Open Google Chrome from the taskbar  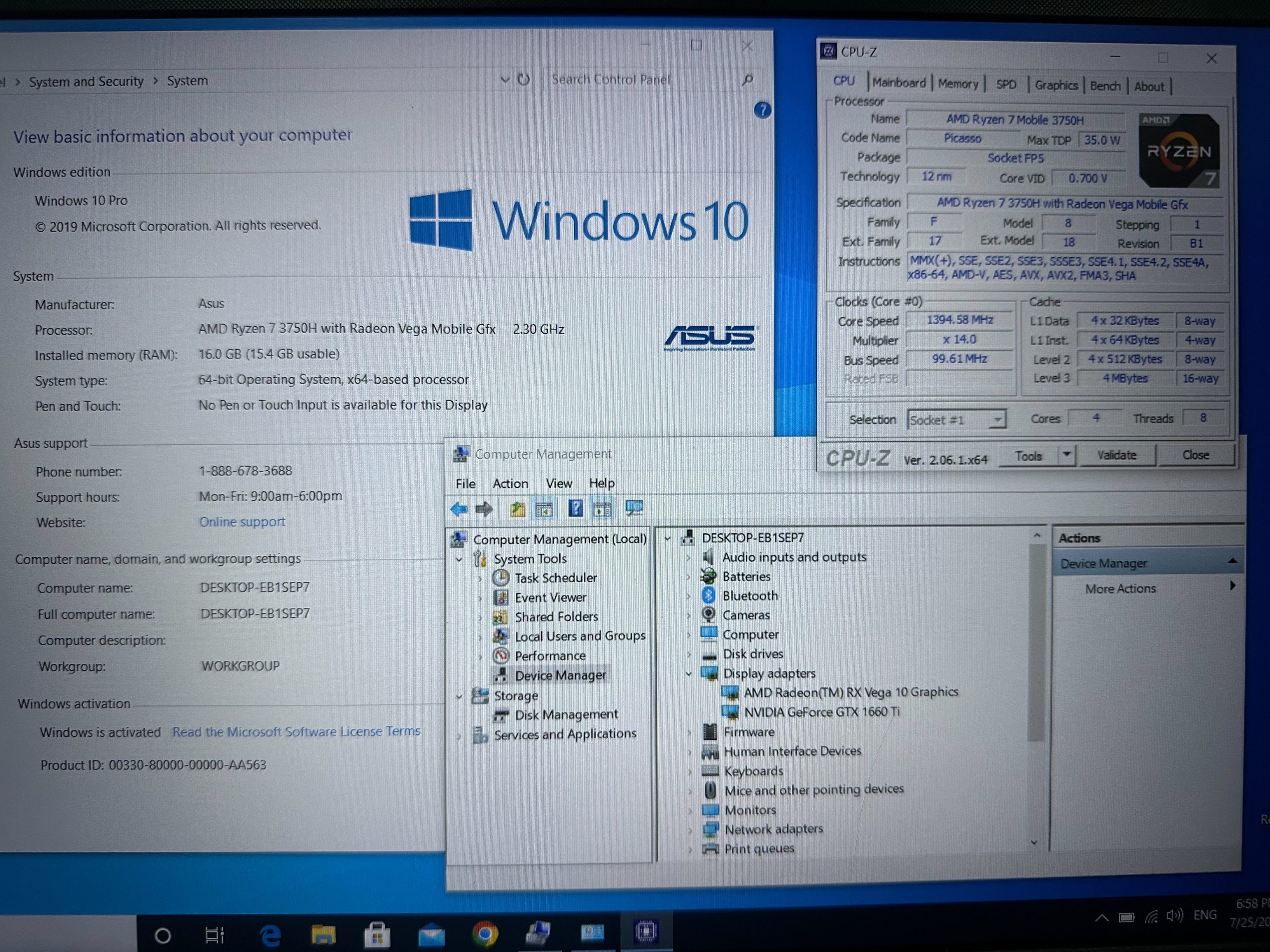pyautogui.click(x=485, y=934)
